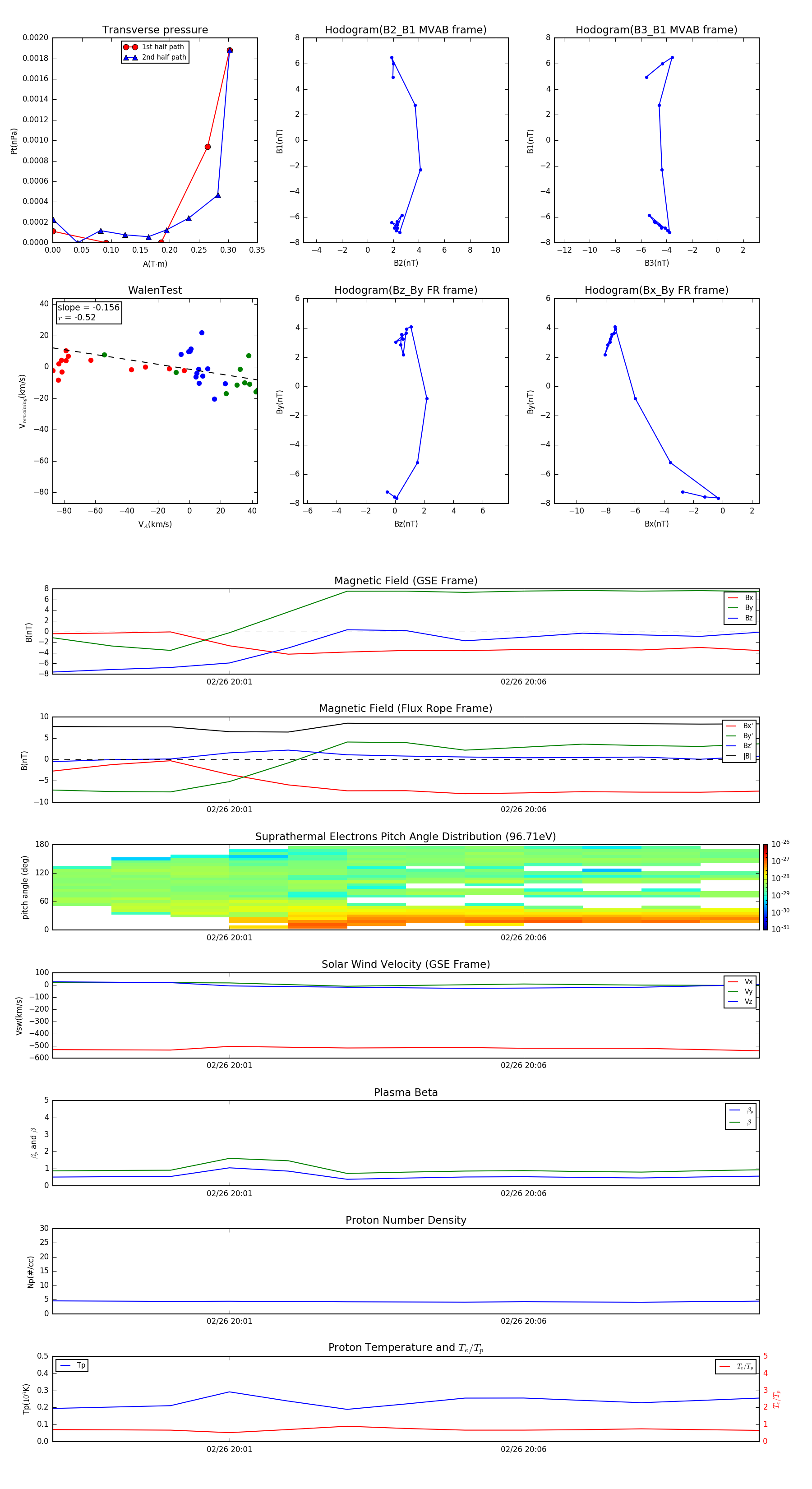Click the 'WalenTest' plot title
This screenshot has width=812, height=1489.
[x=155, y=290]
